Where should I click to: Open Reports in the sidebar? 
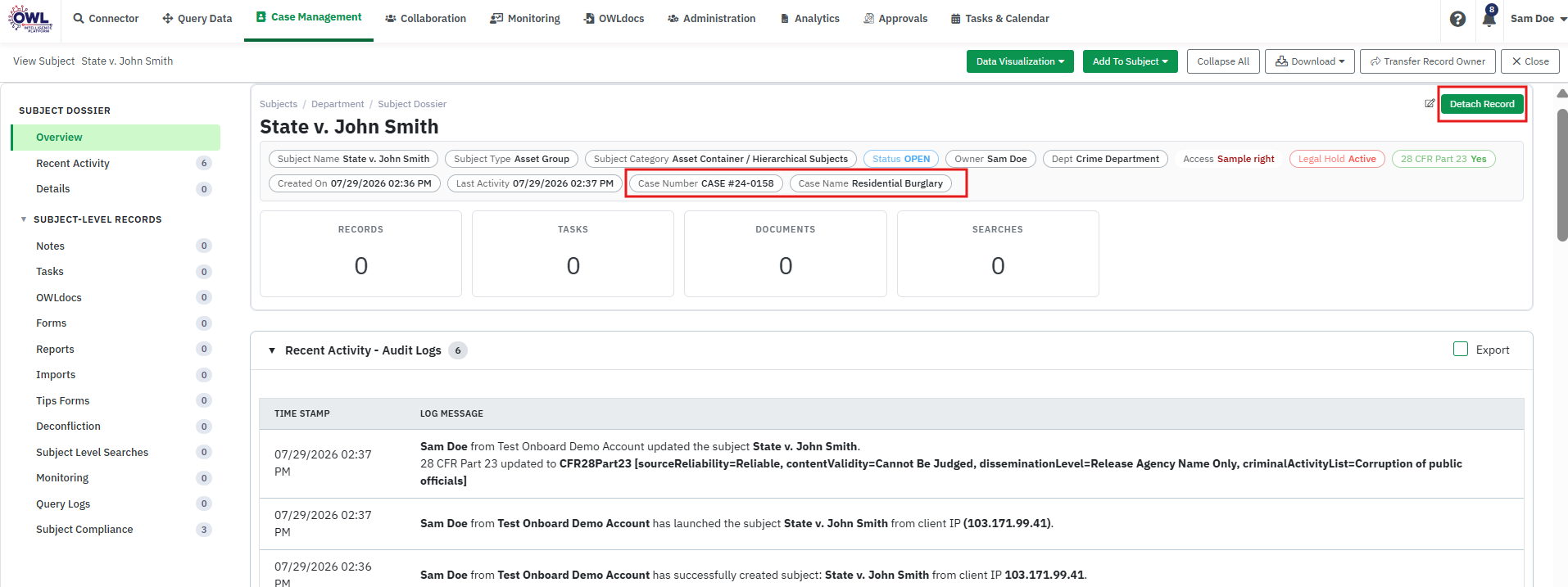tap(116, 349)
